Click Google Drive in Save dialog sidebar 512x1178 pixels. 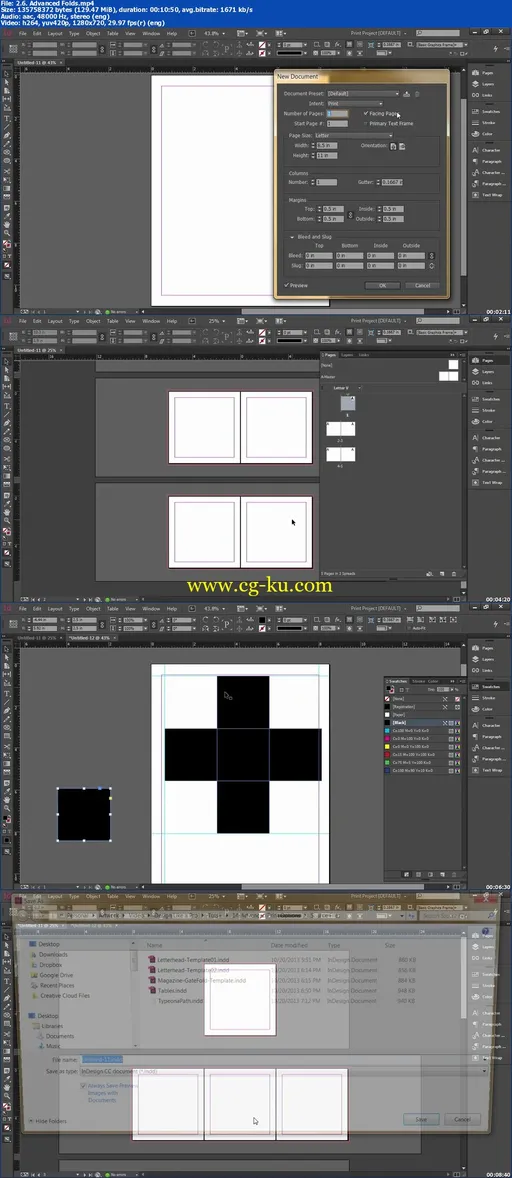pyautogui.click(x=50, y=975)
